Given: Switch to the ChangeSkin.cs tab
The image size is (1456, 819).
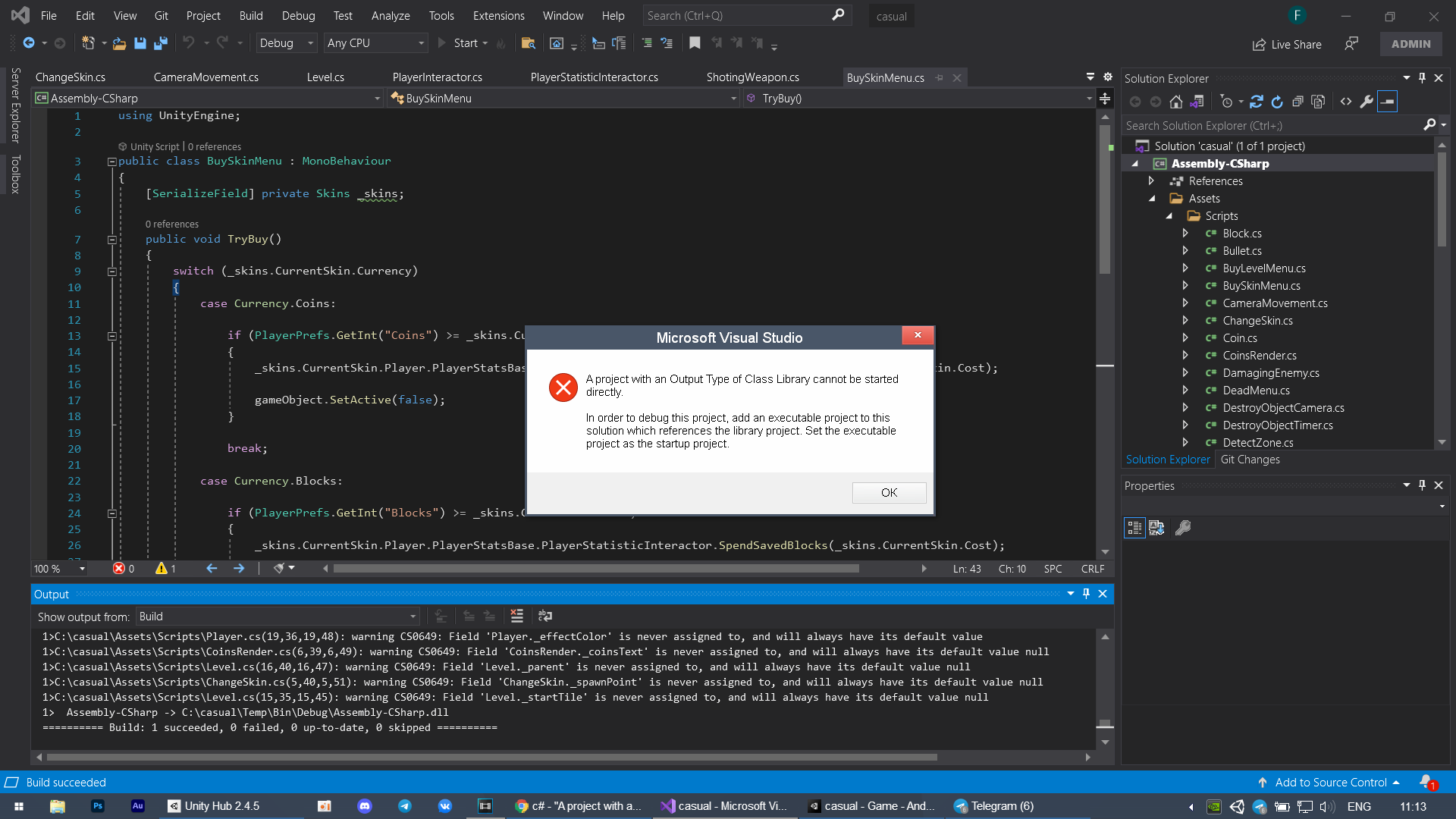Looking at the screenshot, I should pyautogui.click(x=71, y=77).
